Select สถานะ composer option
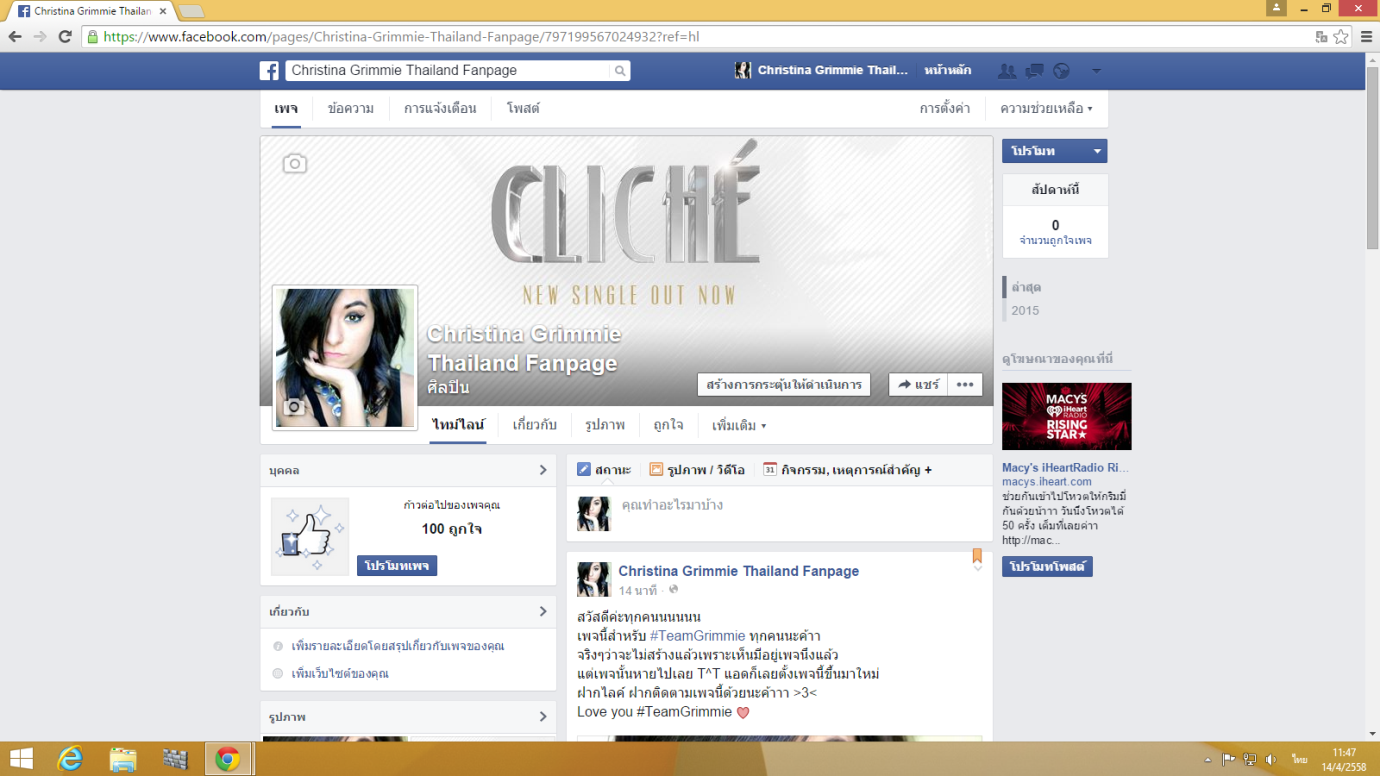The image size is (1380, 776). click(604, 470)
